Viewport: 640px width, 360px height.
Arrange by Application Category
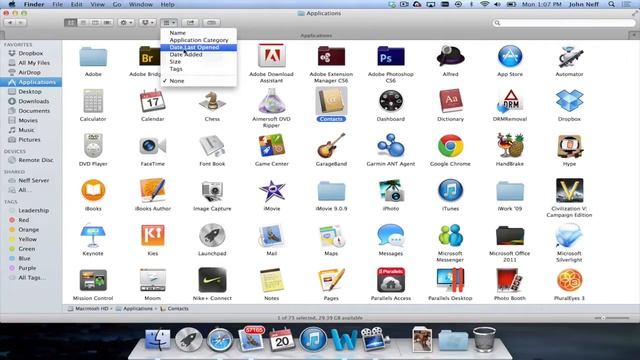tap(198, 40)
